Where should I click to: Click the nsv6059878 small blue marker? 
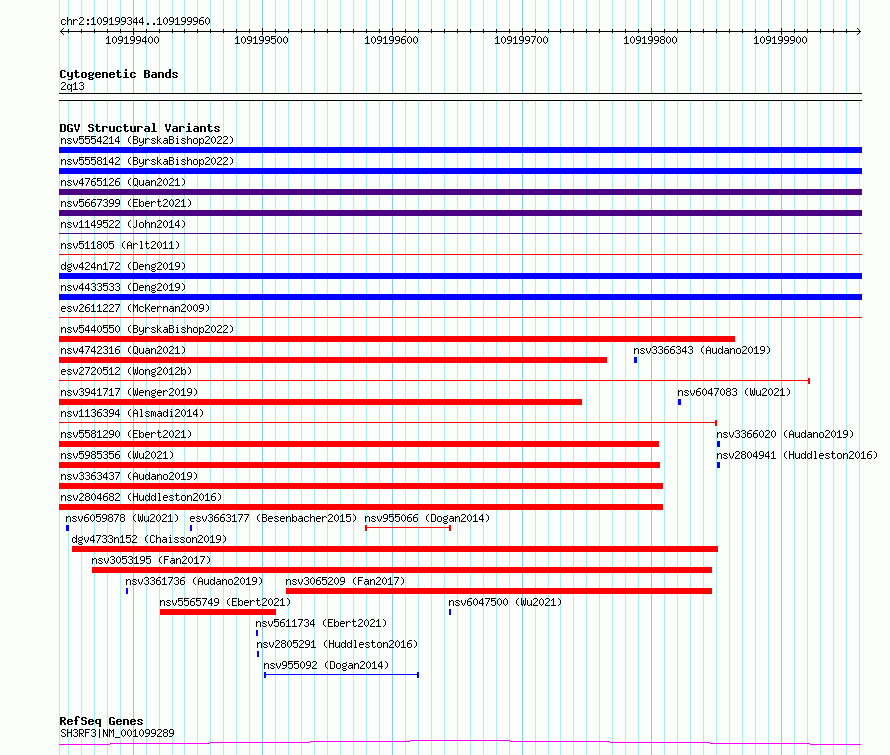pos(67,528)
